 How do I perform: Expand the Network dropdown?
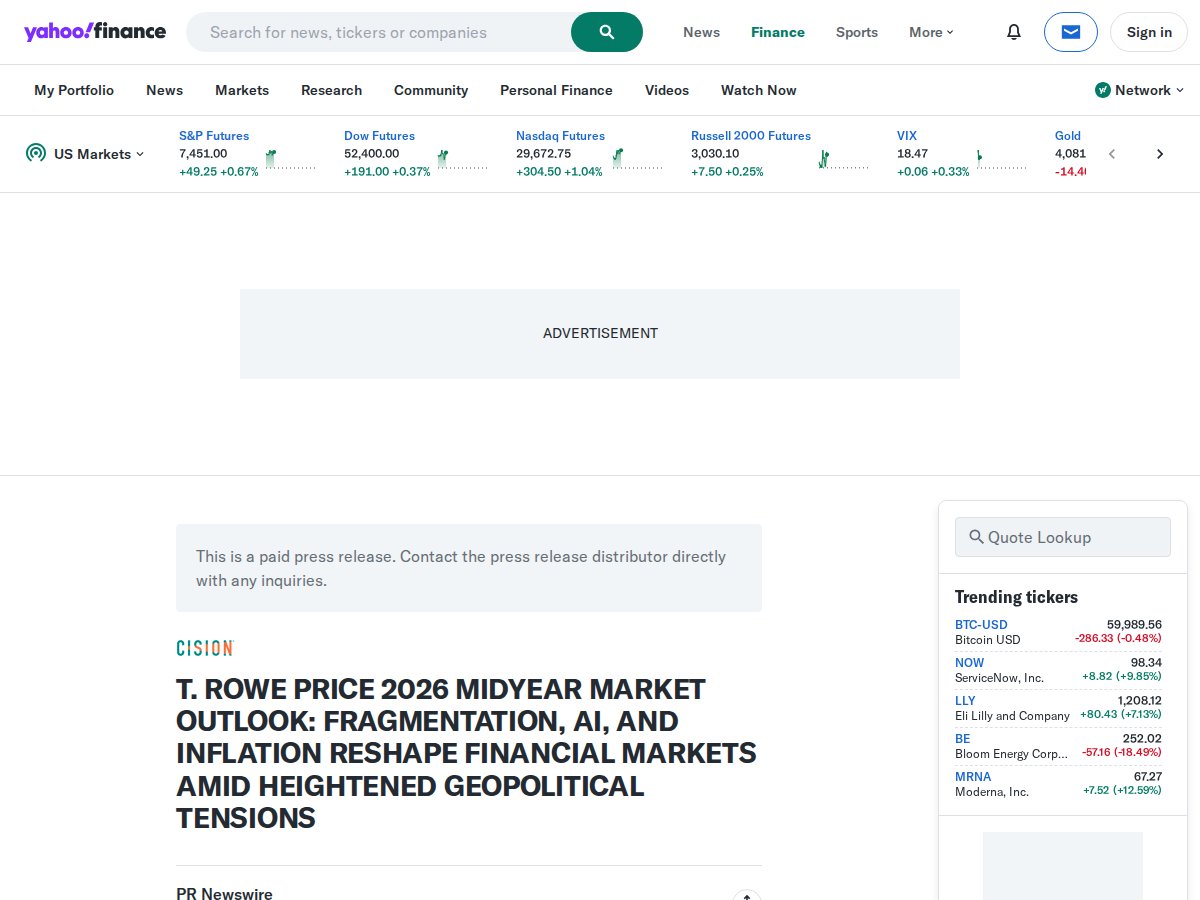point(1140,90)
